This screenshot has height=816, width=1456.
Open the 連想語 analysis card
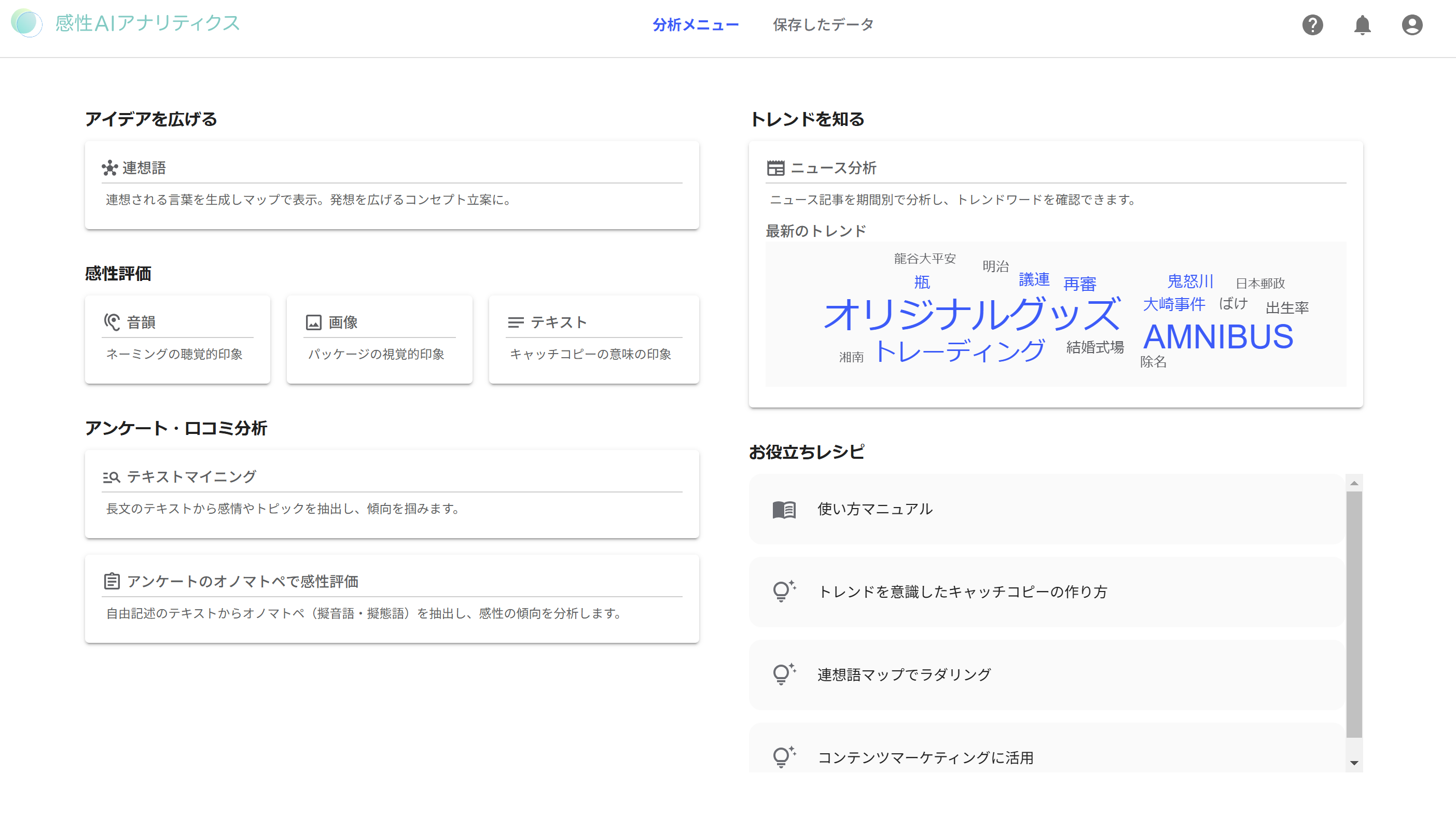392,186
